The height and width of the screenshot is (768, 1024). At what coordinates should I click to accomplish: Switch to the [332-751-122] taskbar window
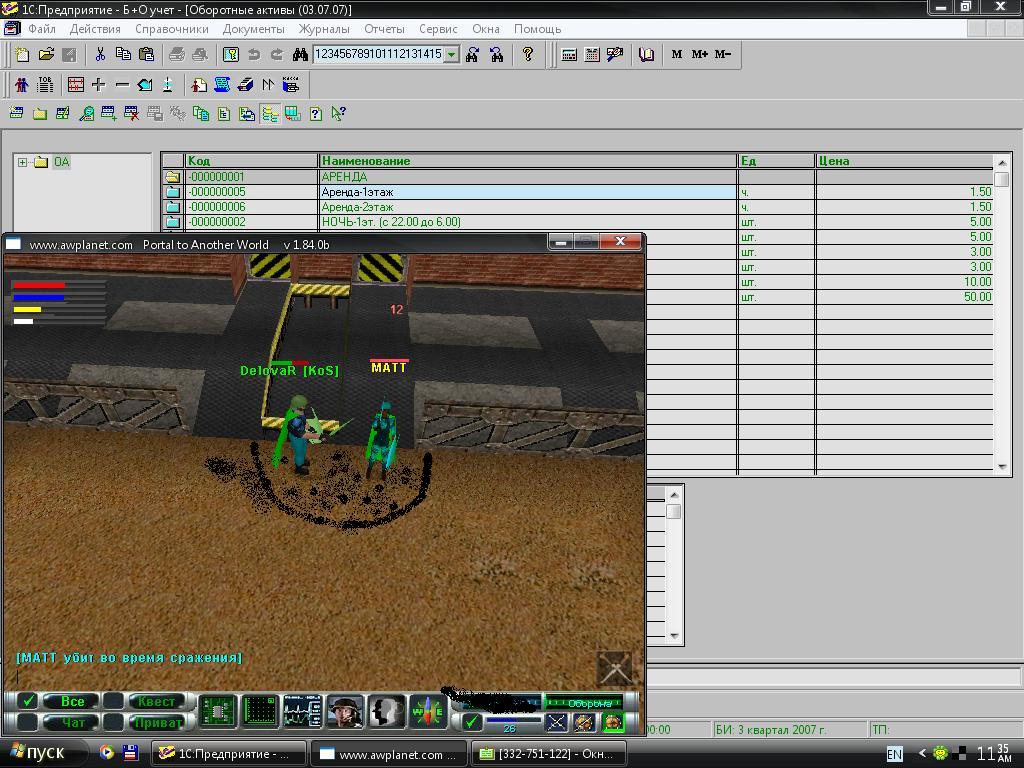(x=549, y=754)
